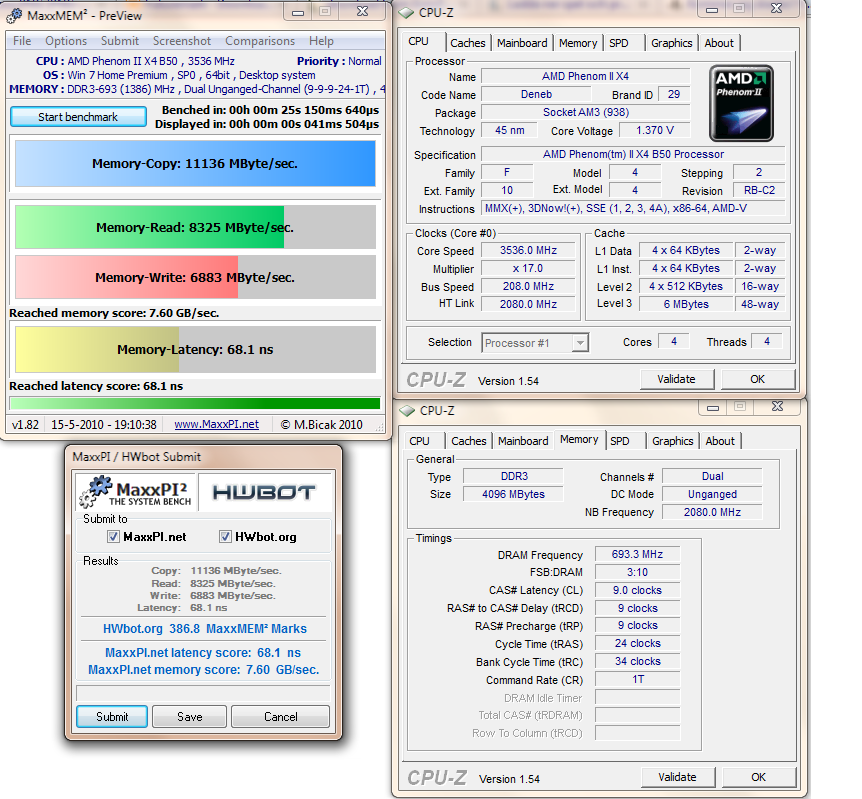The width and height of the screenshot is (862, 799).
Task: Switch to Memory tab in upper CPU-Z
Action: (x=578, y=43)
